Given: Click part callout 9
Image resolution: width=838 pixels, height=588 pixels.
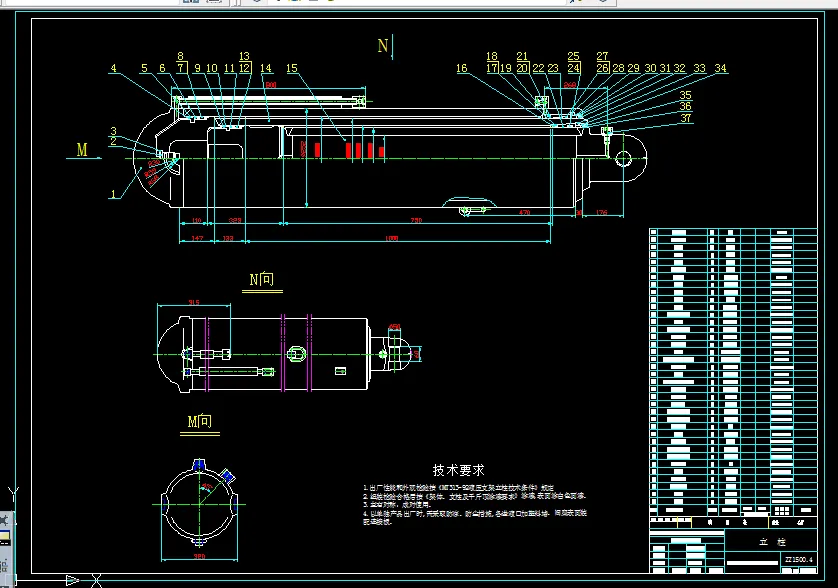Looking at the screenshot, I should tap(198, 68).
